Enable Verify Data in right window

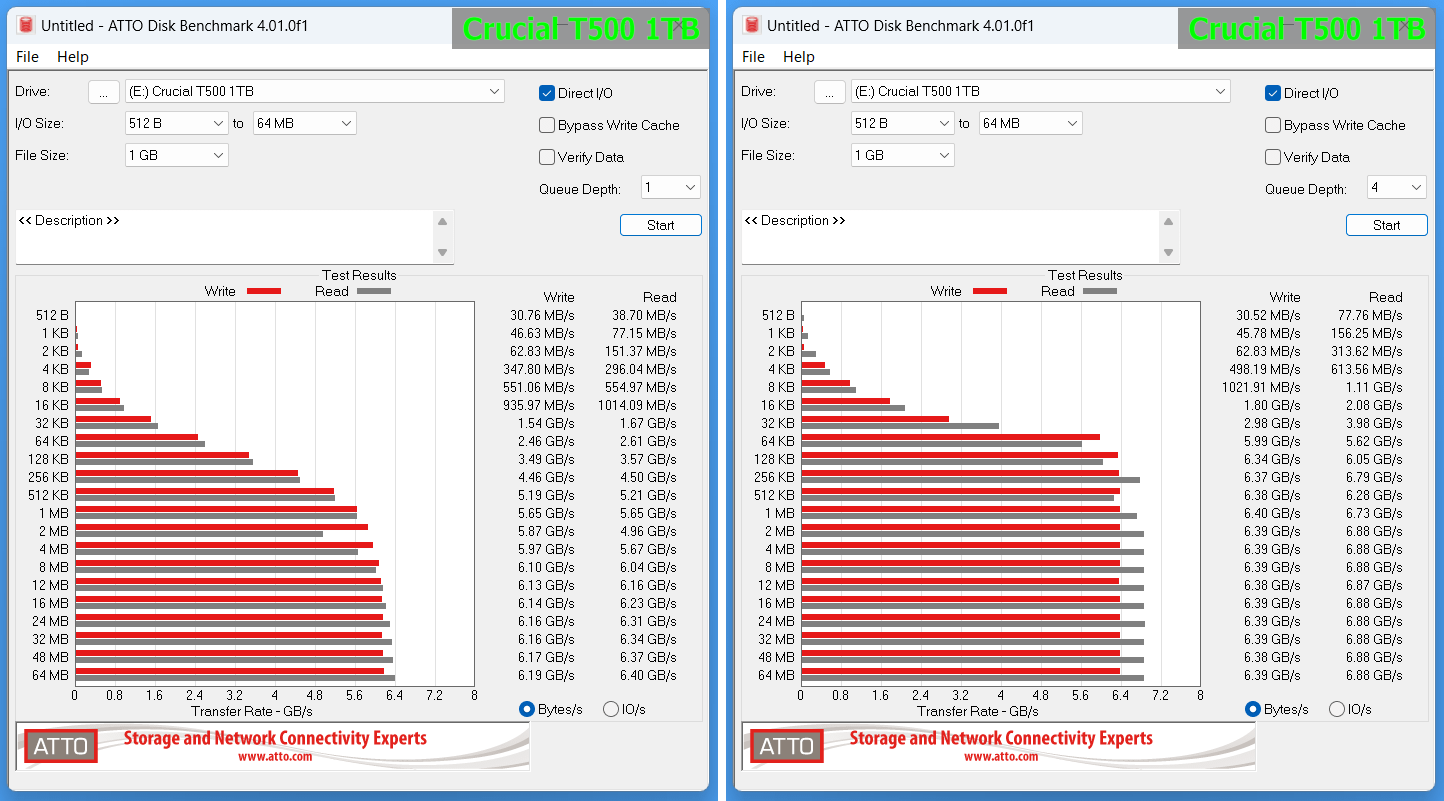click(1273, 157)
